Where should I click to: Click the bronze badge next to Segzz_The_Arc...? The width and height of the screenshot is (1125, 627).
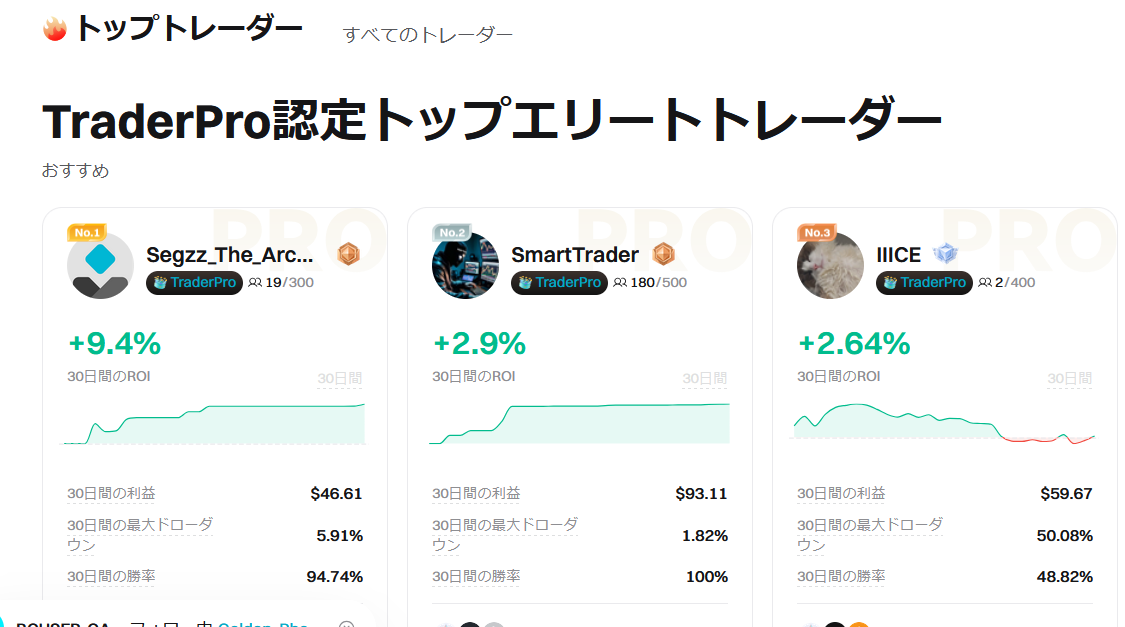(x=348, y=254)
